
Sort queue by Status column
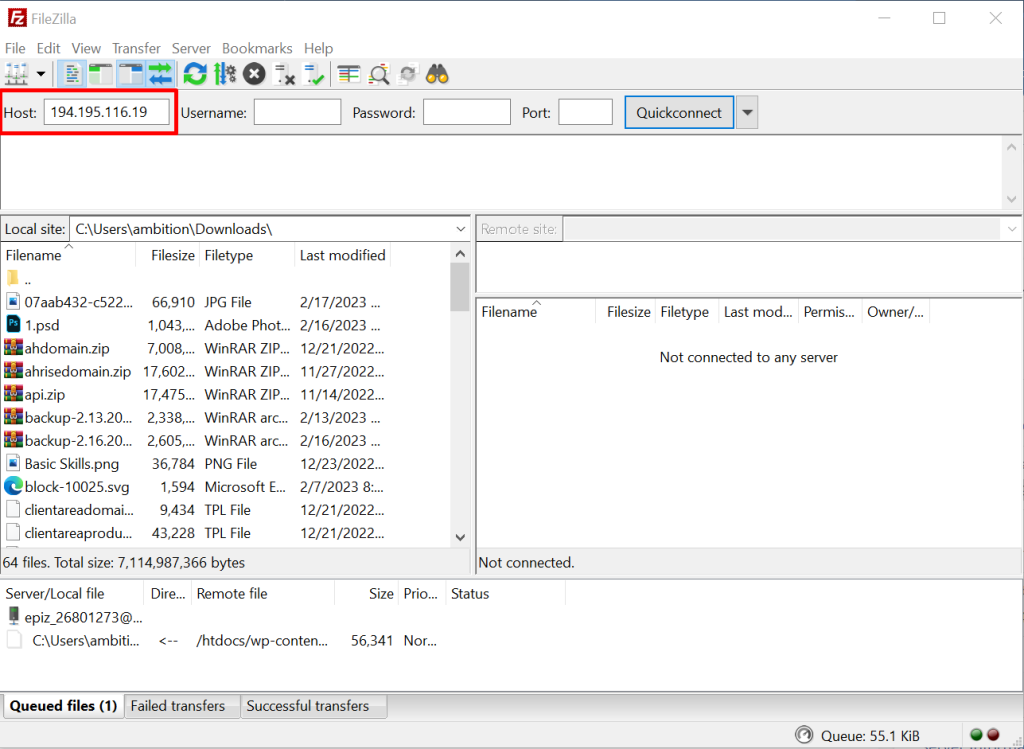click(505, 594)
